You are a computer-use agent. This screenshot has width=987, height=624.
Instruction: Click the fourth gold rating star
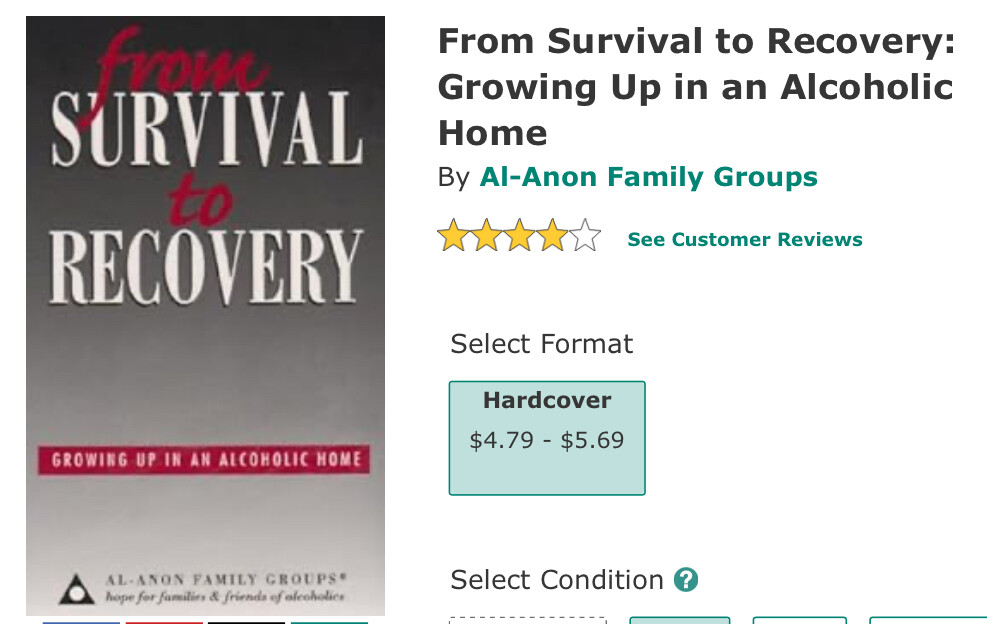[552, 237]
